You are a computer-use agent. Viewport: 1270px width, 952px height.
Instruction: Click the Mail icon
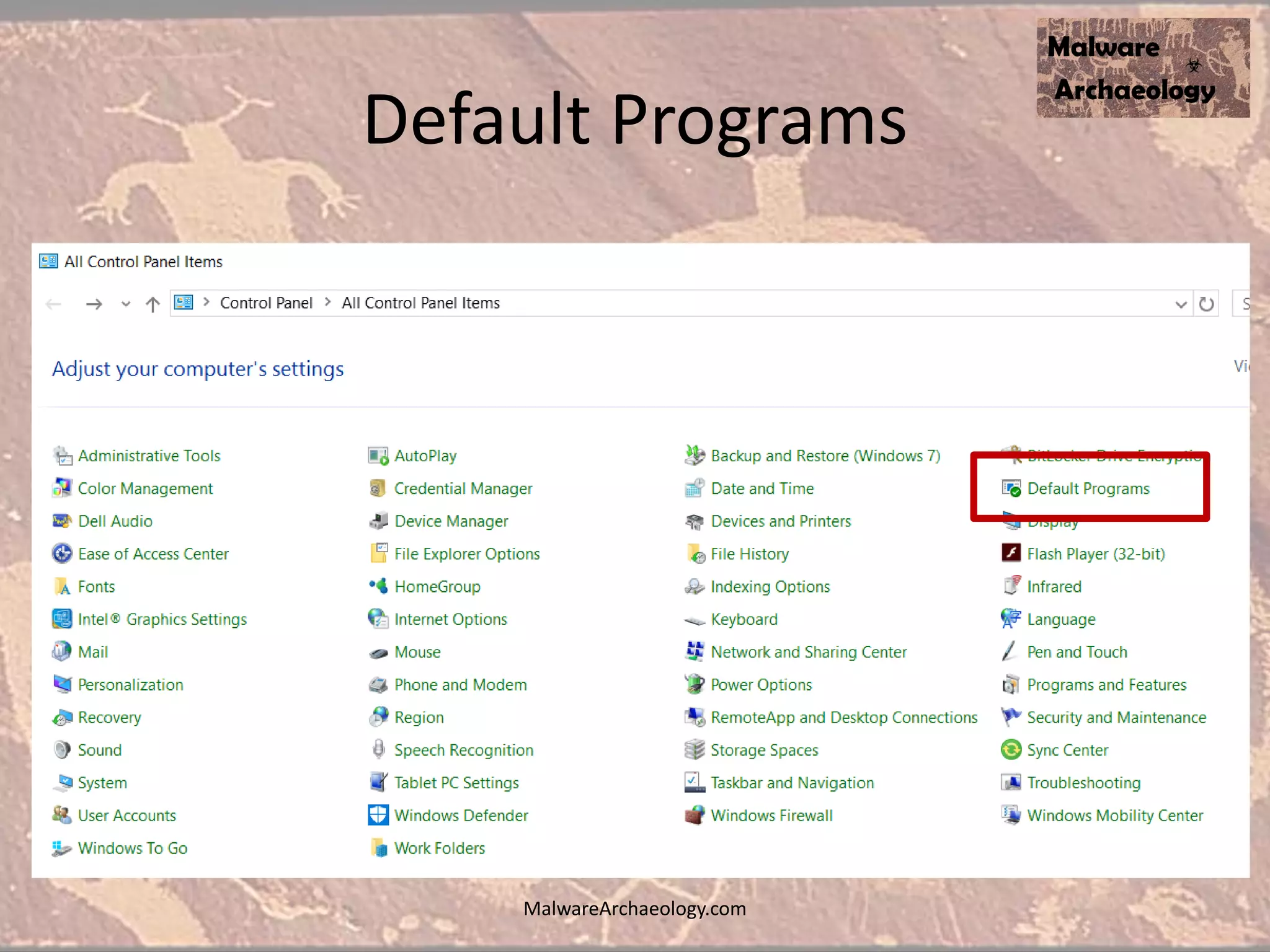pos(62,651)
